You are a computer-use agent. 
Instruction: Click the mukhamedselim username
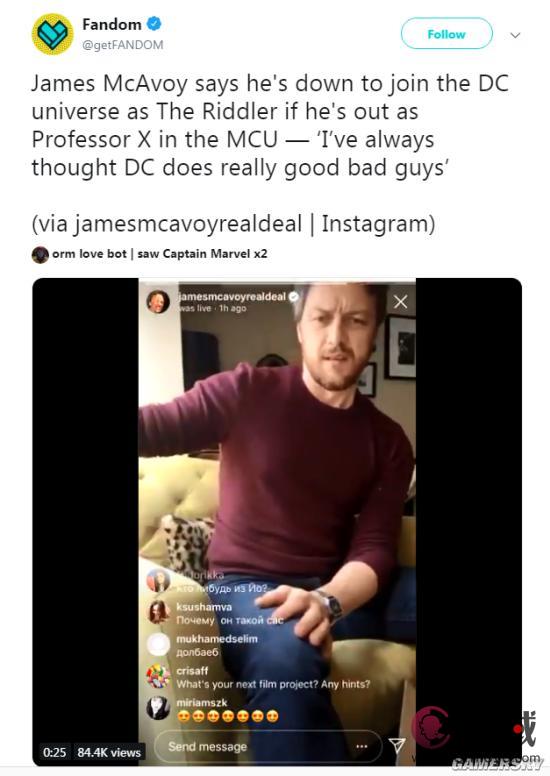pyautogui.click(x=217, y=639)
